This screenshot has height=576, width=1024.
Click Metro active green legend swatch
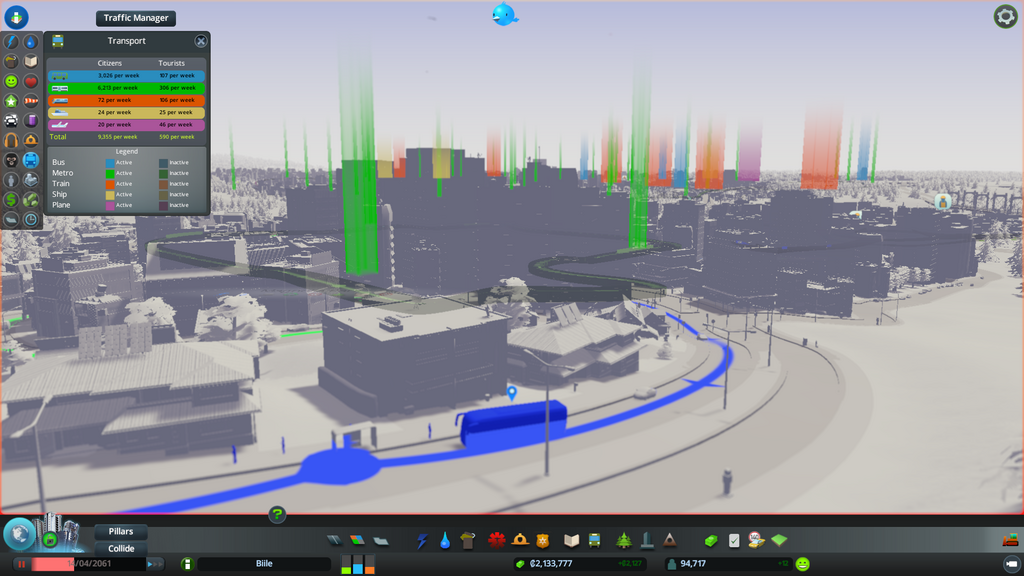110,173
